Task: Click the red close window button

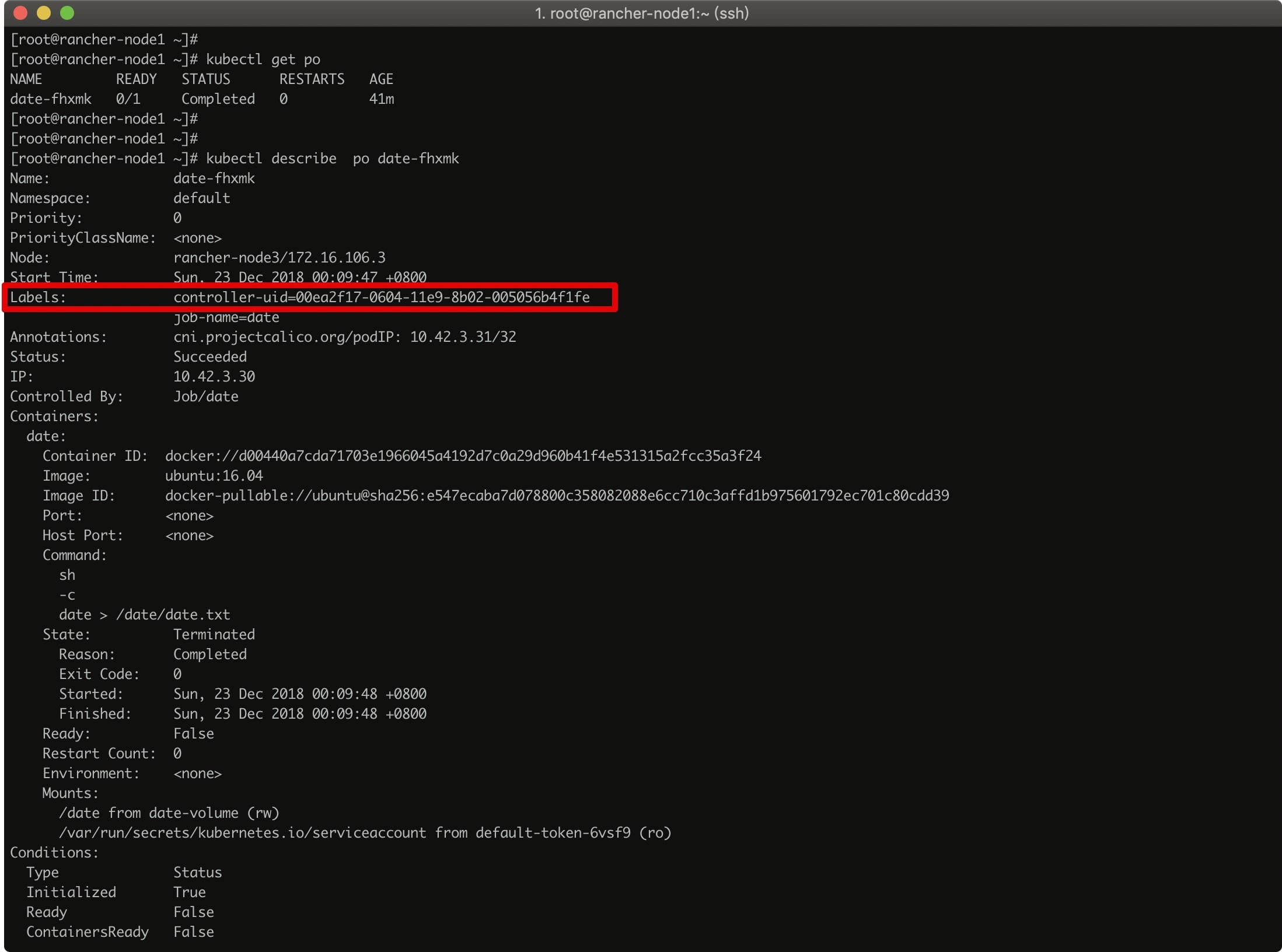Action: click(x=20, y=13)
